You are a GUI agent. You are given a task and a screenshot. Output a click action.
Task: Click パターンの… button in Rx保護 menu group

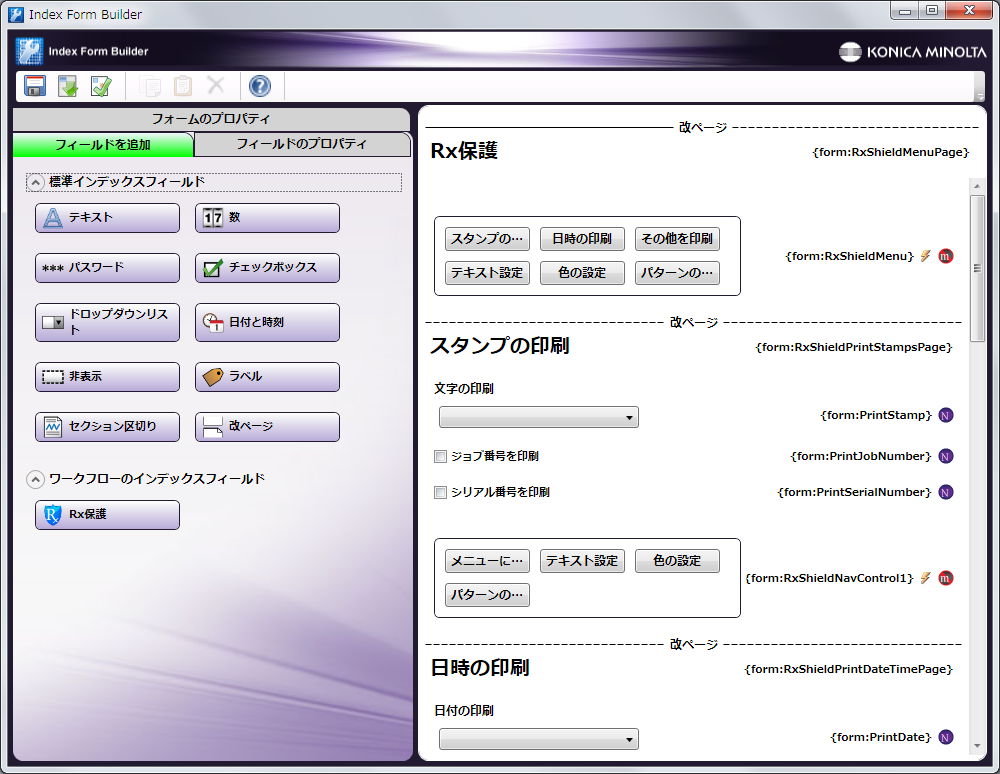click(677, 273)
